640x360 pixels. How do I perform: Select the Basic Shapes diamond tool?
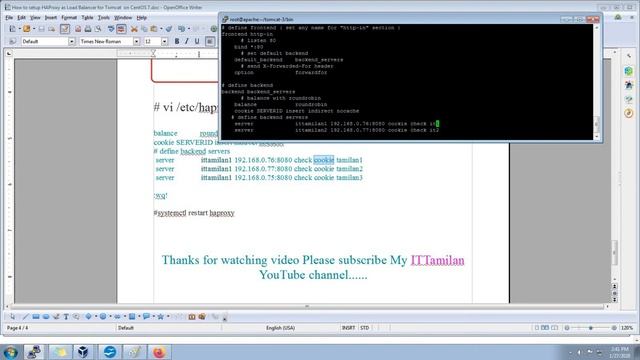[x=88, y=316]
